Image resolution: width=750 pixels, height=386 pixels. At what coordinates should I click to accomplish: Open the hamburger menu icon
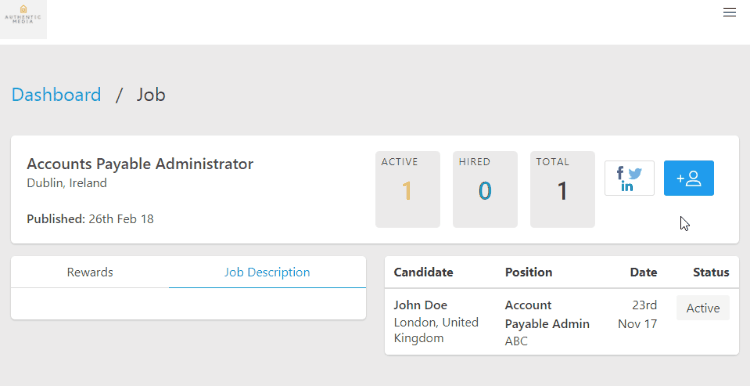[729, 12]
